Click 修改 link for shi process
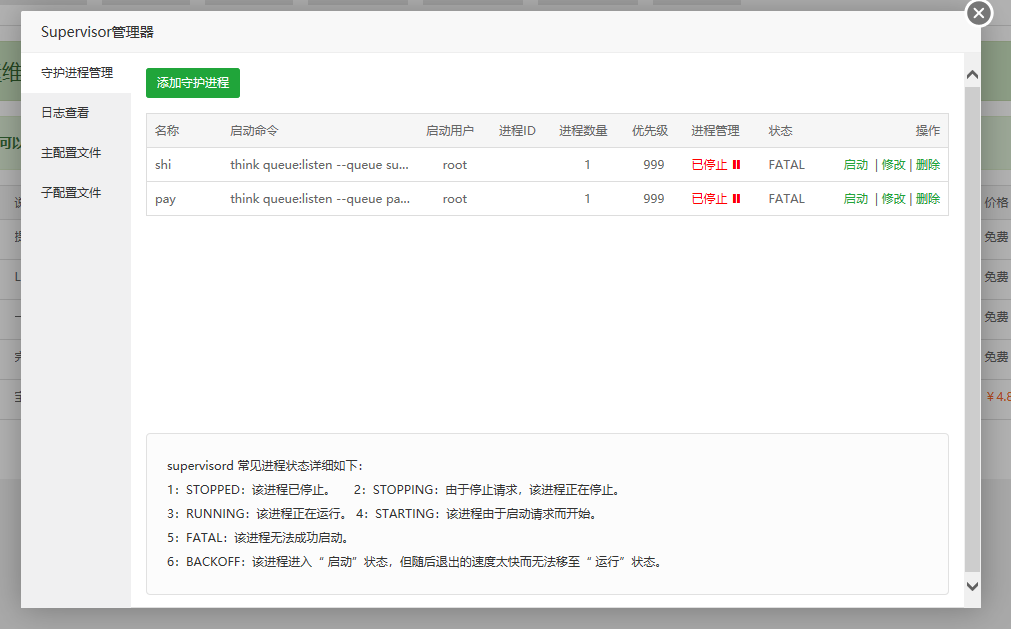 coord(894,165)
